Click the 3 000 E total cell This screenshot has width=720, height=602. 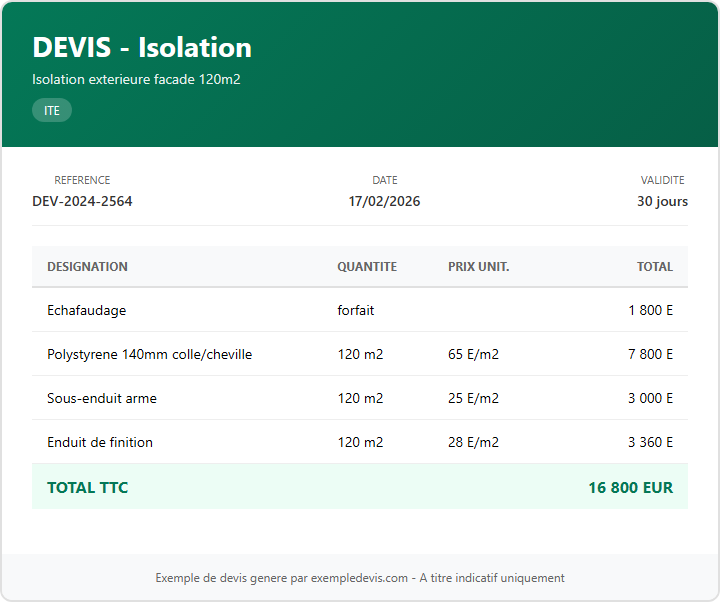(650, 398)
